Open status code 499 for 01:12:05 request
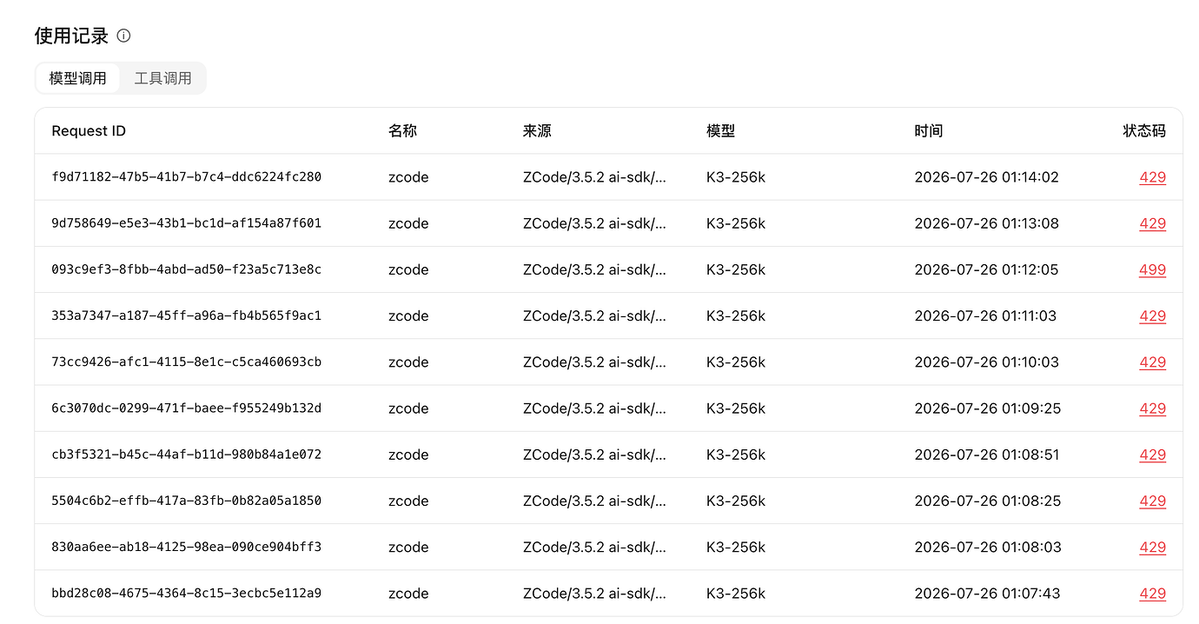 (1152, 270)
